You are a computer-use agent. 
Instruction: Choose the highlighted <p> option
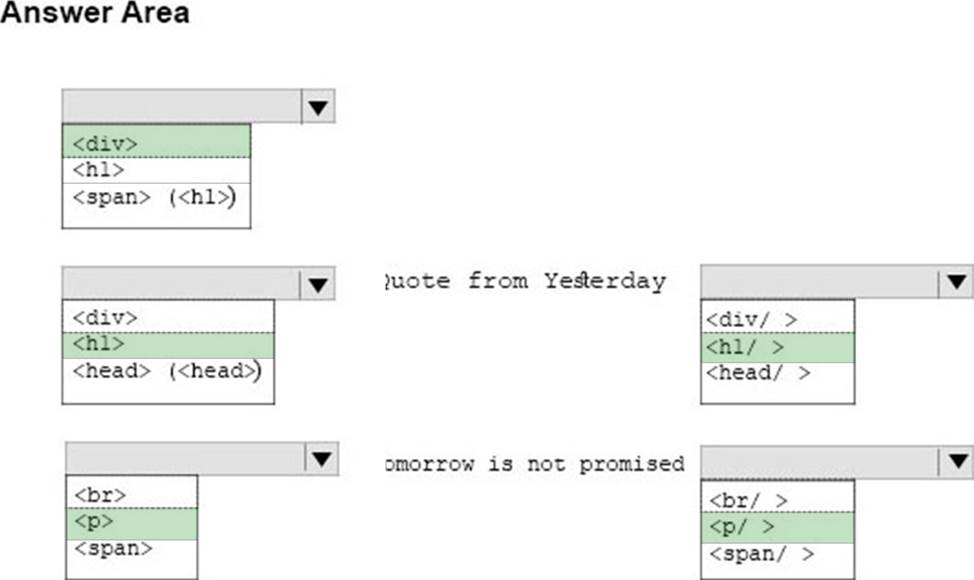click(132, 523)
